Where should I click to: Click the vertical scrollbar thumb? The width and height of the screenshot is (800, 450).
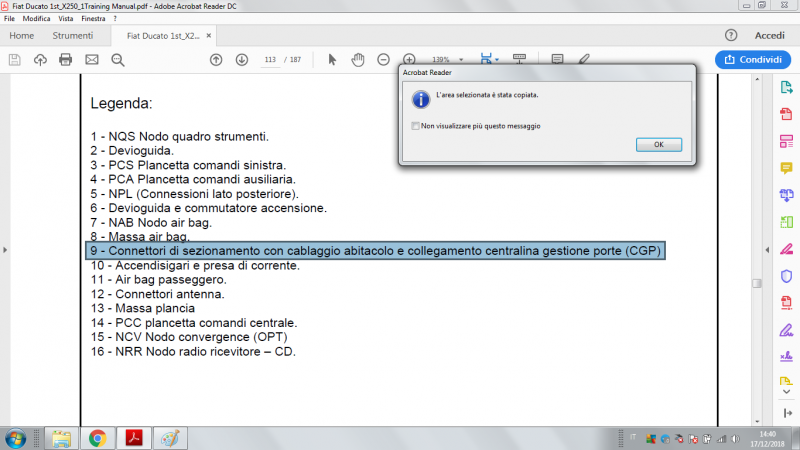tap(757, 283)
